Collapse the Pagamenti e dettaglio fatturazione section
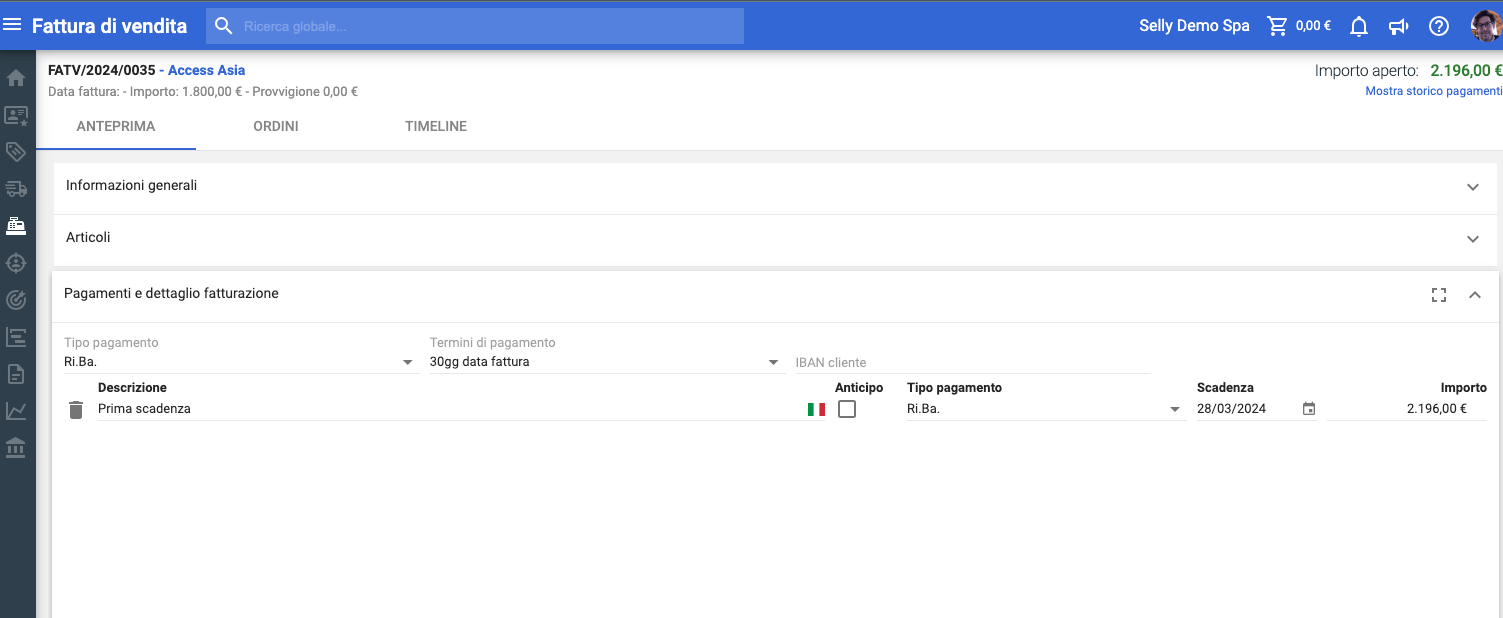This screenshot has height=618, width=1503. coord(1474,294)
